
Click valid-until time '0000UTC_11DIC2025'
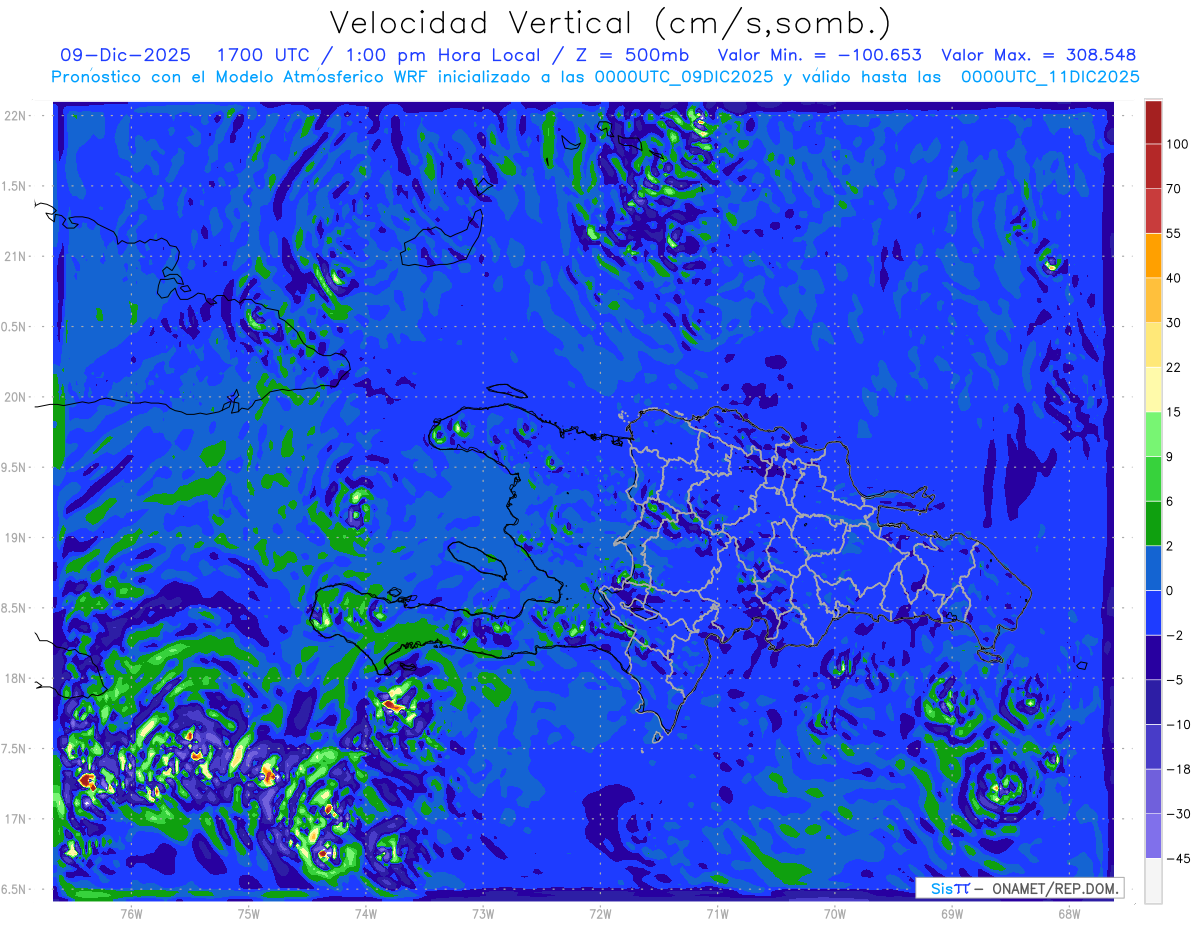[x=1050, y=77]
